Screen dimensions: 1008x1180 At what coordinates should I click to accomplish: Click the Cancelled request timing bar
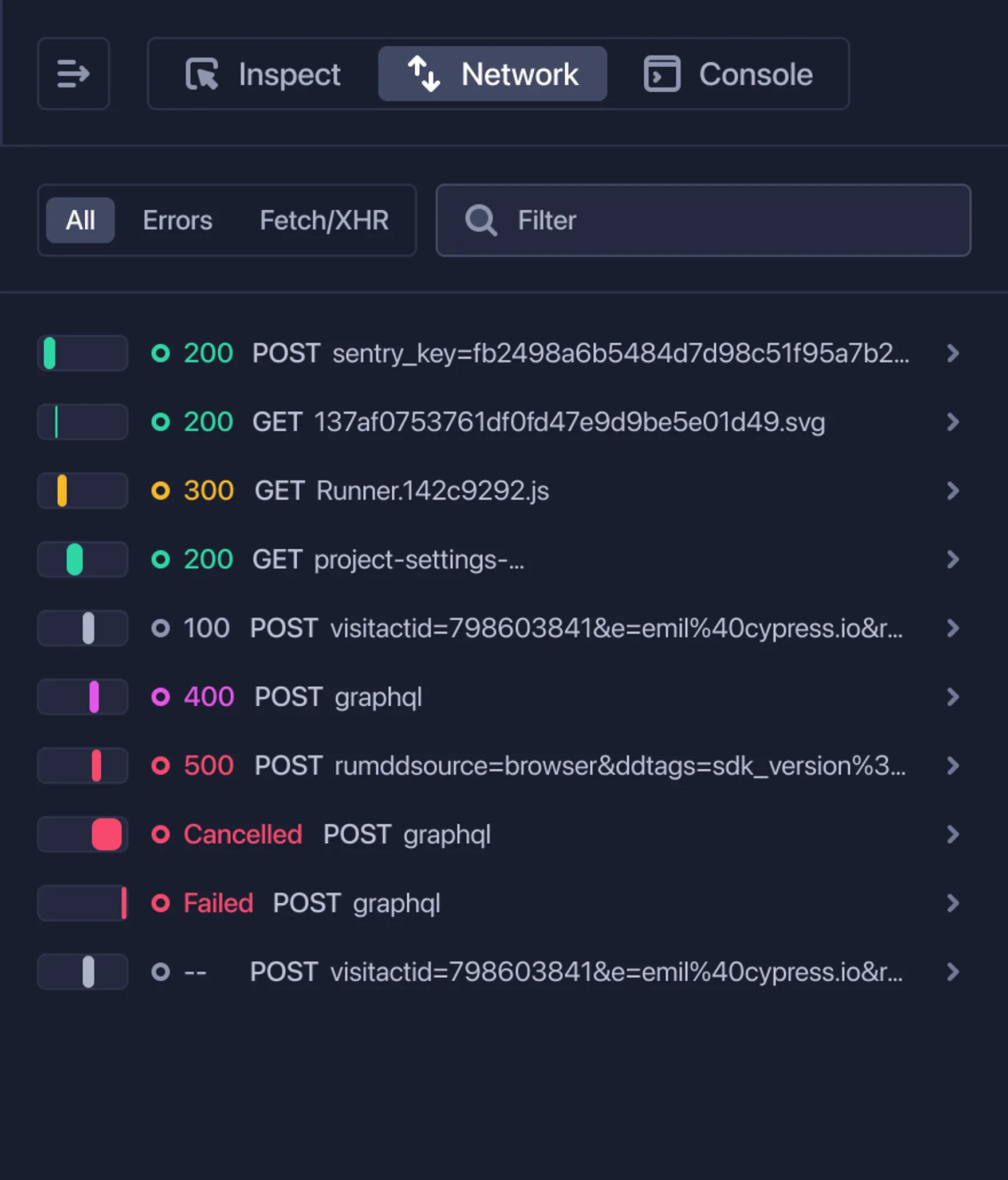coord(107,835)
